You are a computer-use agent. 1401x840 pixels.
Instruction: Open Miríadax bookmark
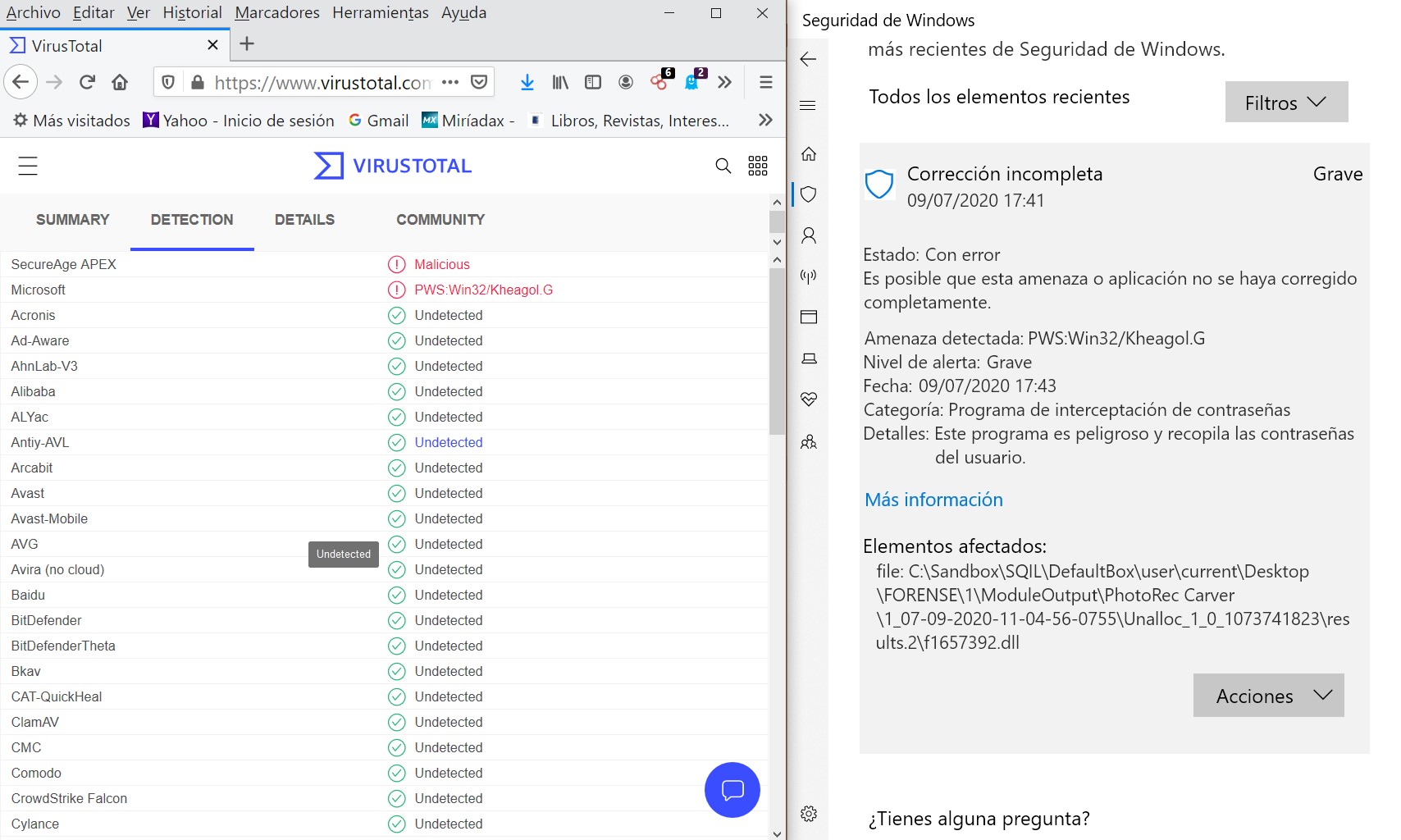pos(468,121)
